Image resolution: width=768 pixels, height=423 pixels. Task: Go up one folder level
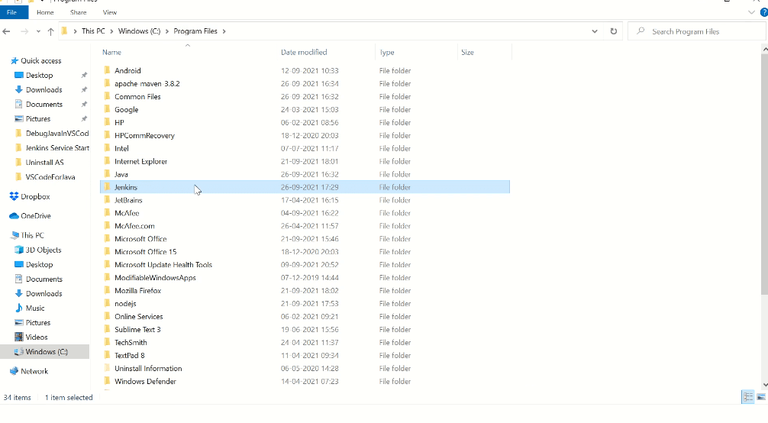coord(50,31)
